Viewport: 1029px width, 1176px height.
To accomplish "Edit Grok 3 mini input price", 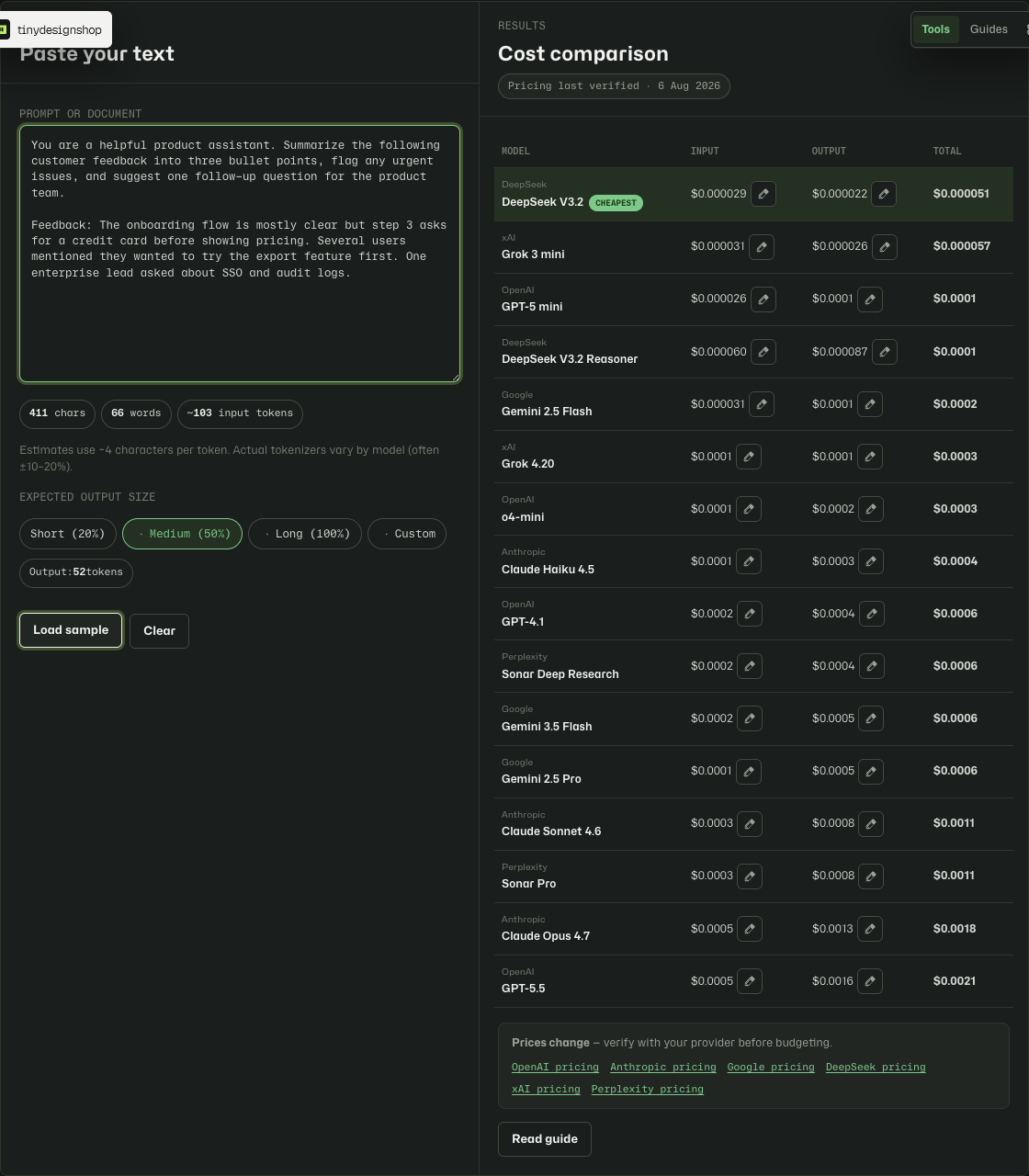I will 762,246.
